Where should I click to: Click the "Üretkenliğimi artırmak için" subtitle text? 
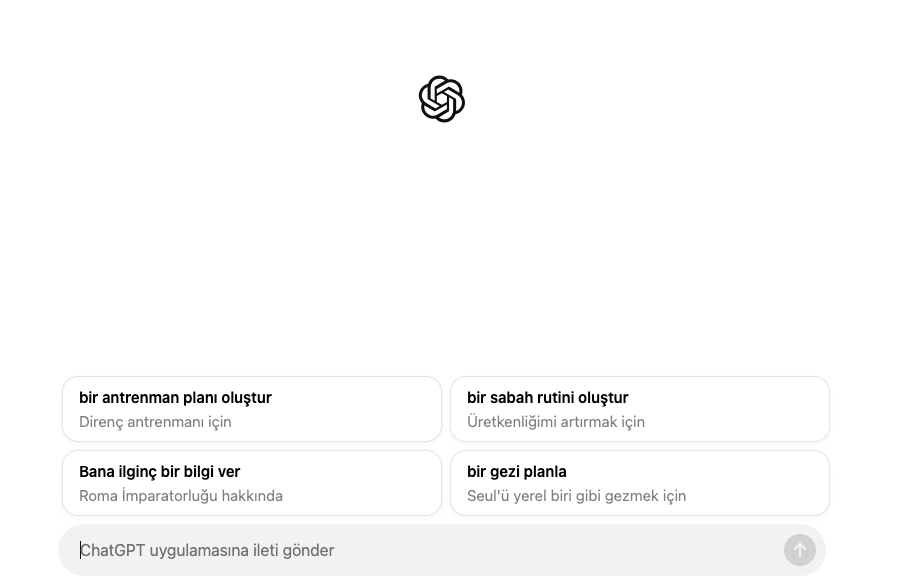pos(556,422)
